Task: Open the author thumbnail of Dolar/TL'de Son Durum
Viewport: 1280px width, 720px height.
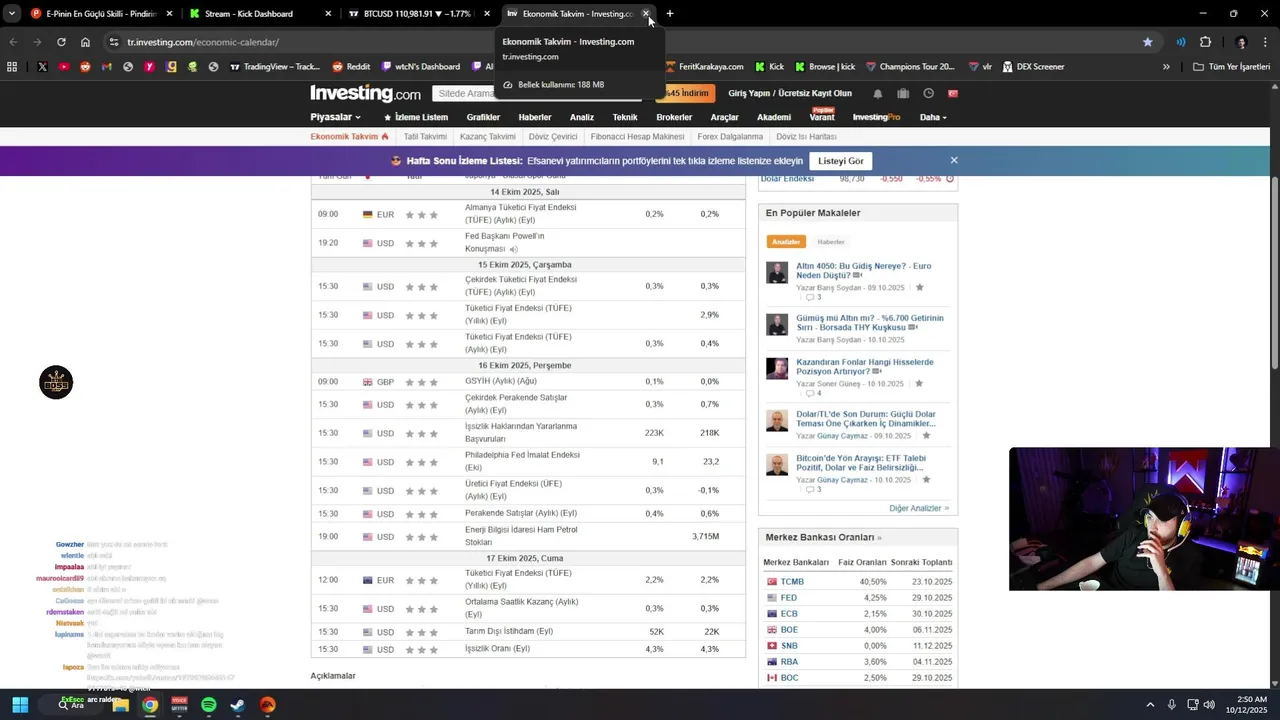Action: 777,420
